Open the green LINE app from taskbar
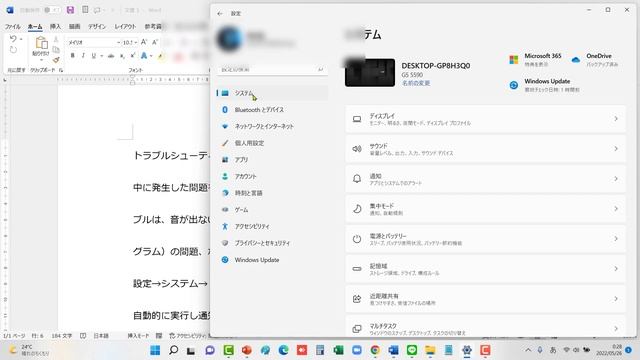This screenshot has width=640, height=360. point(412,350)
